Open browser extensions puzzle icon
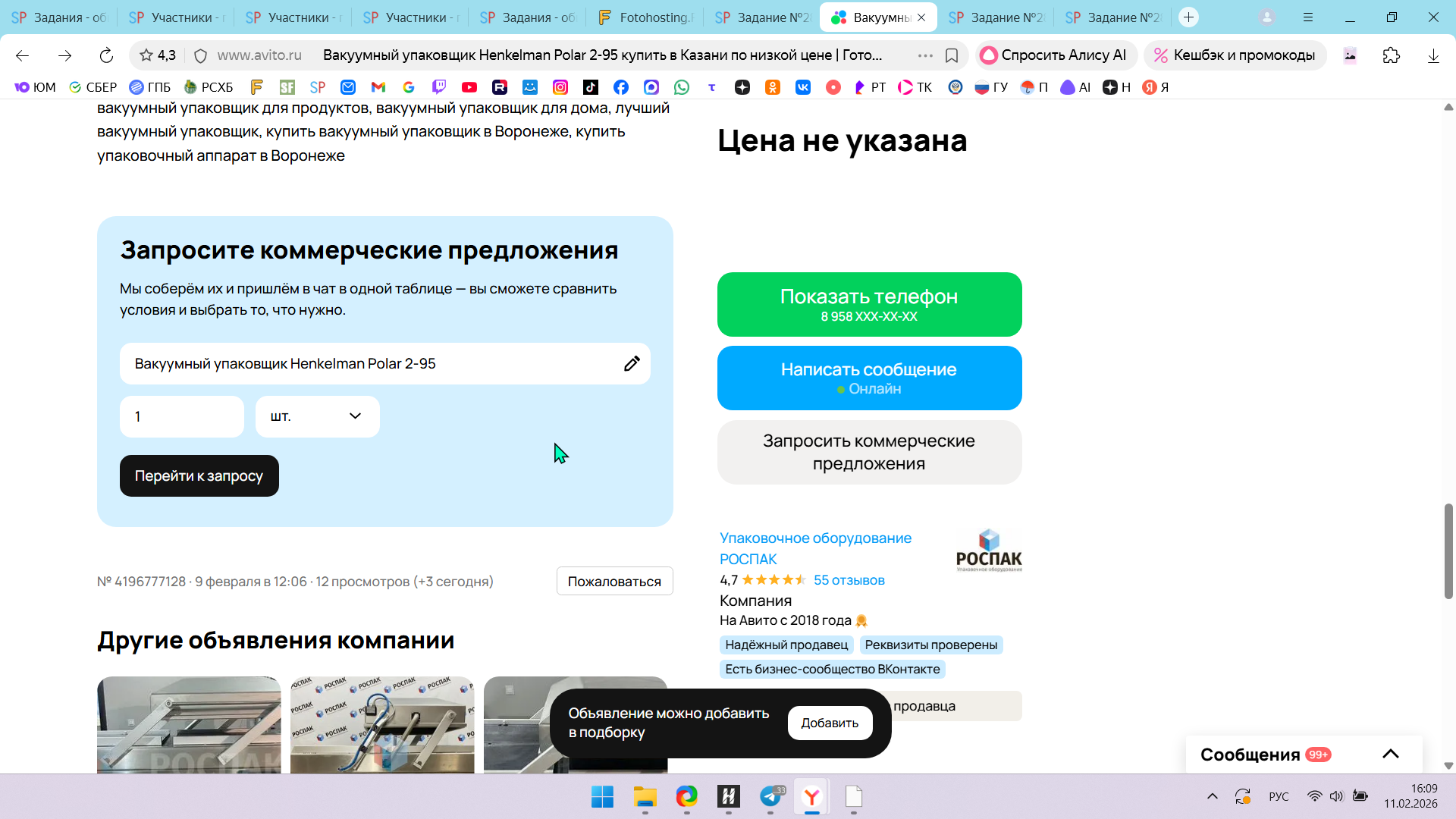Image resolution: width=1456 pixels, height=819 pixels. [x=1391, y=55]
